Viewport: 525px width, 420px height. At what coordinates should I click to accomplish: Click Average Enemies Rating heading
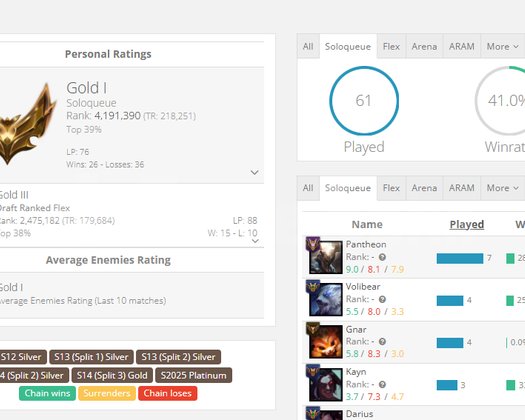click(108, 260)
